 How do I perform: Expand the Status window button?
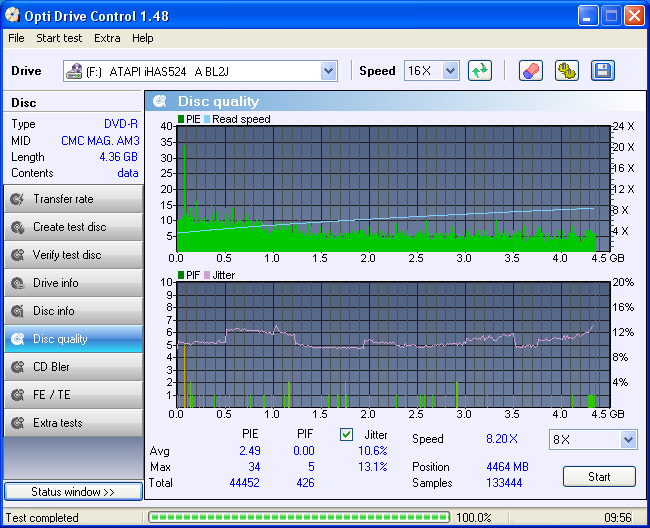coord(73,492)
